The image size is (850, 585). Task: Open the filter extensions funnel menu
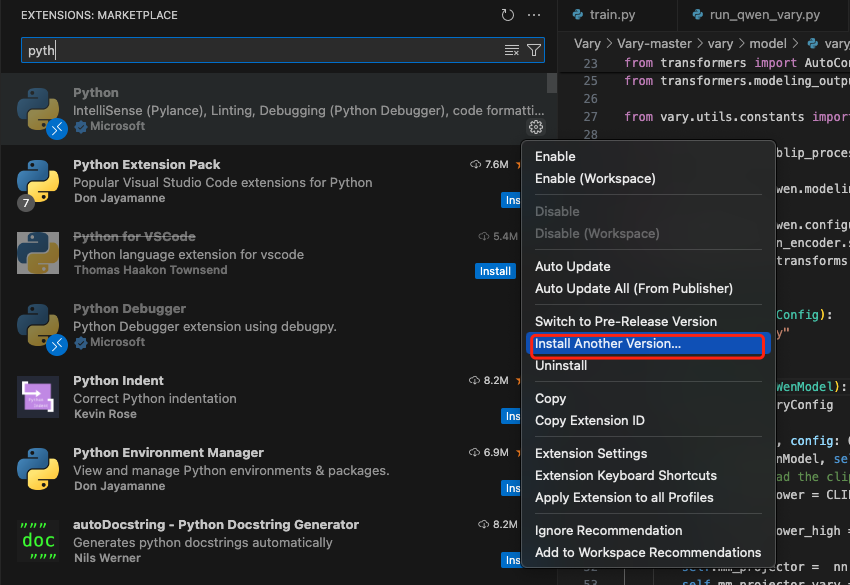pyautogui.click(x=534, y=50)
